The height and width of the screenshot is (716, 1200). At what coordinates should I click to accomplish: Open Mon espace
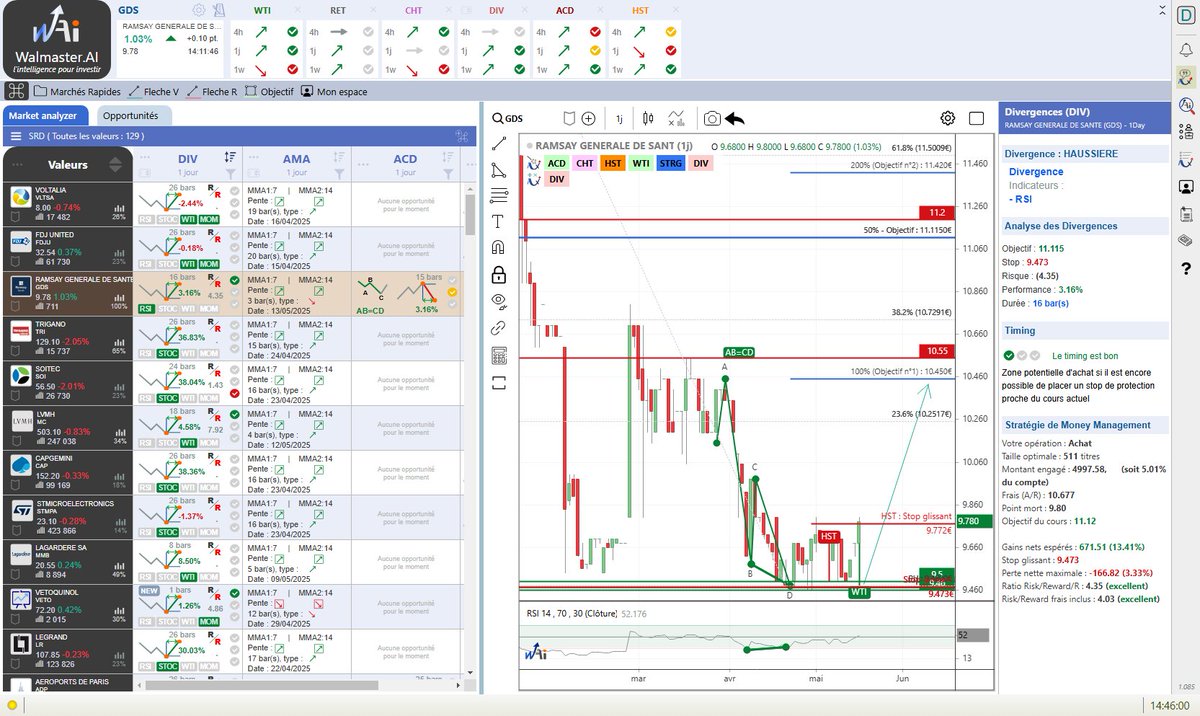click(334, 92)
